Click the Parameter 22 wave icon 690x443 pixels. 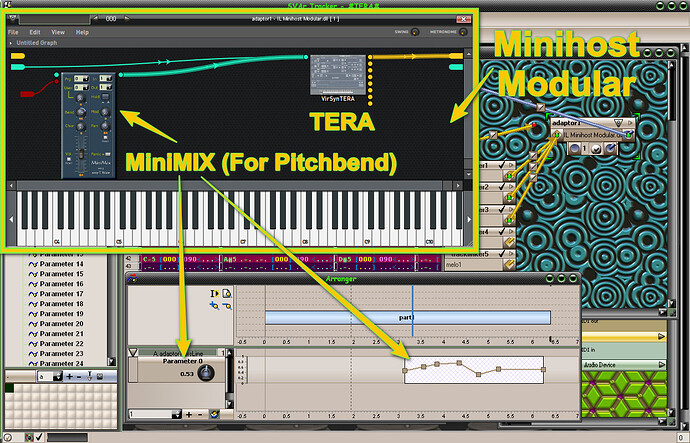pyautogui.click(x=33, y=344)
